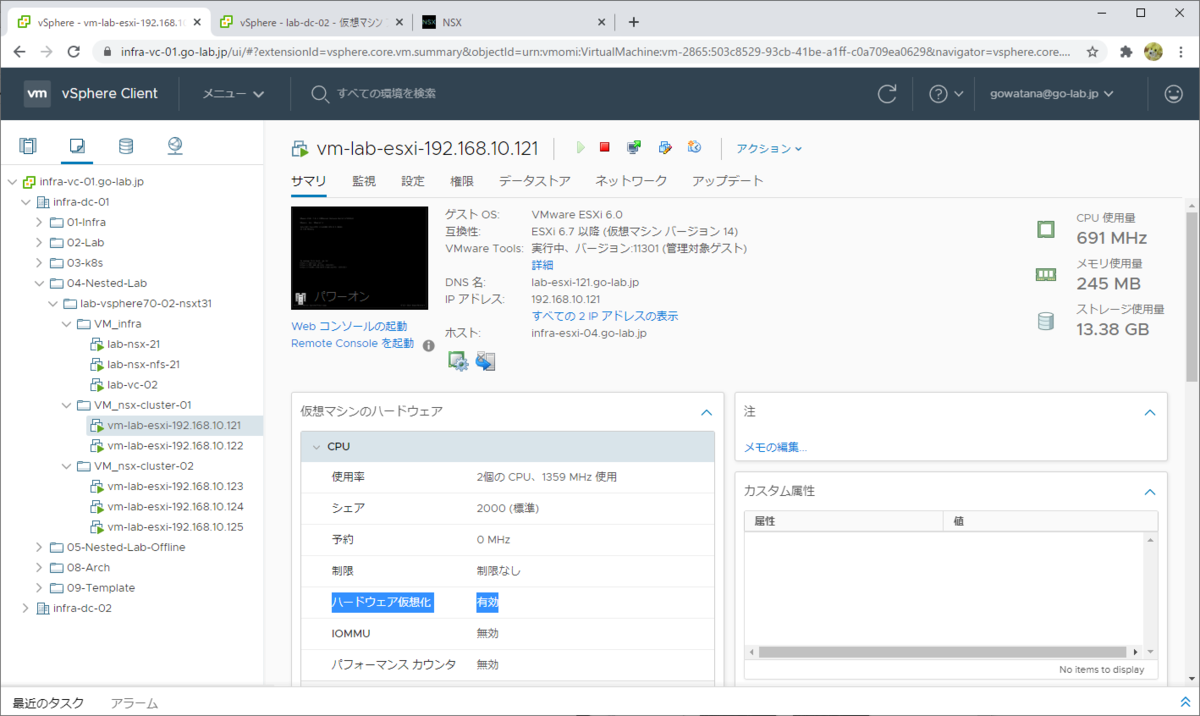Click the Chrome profile avatar icon

[1153, 51]
